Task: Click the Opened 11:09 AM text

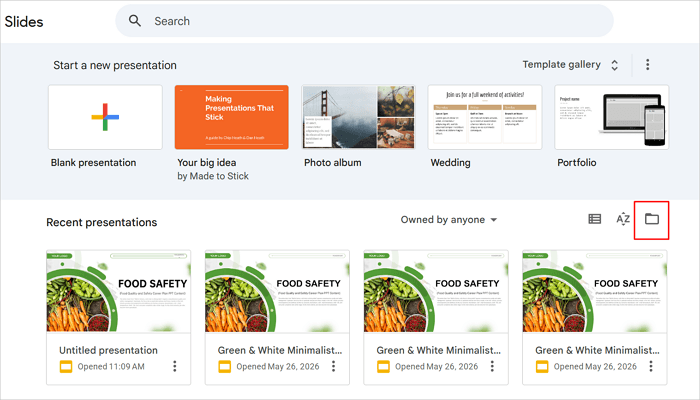Action: pos(111,367)
